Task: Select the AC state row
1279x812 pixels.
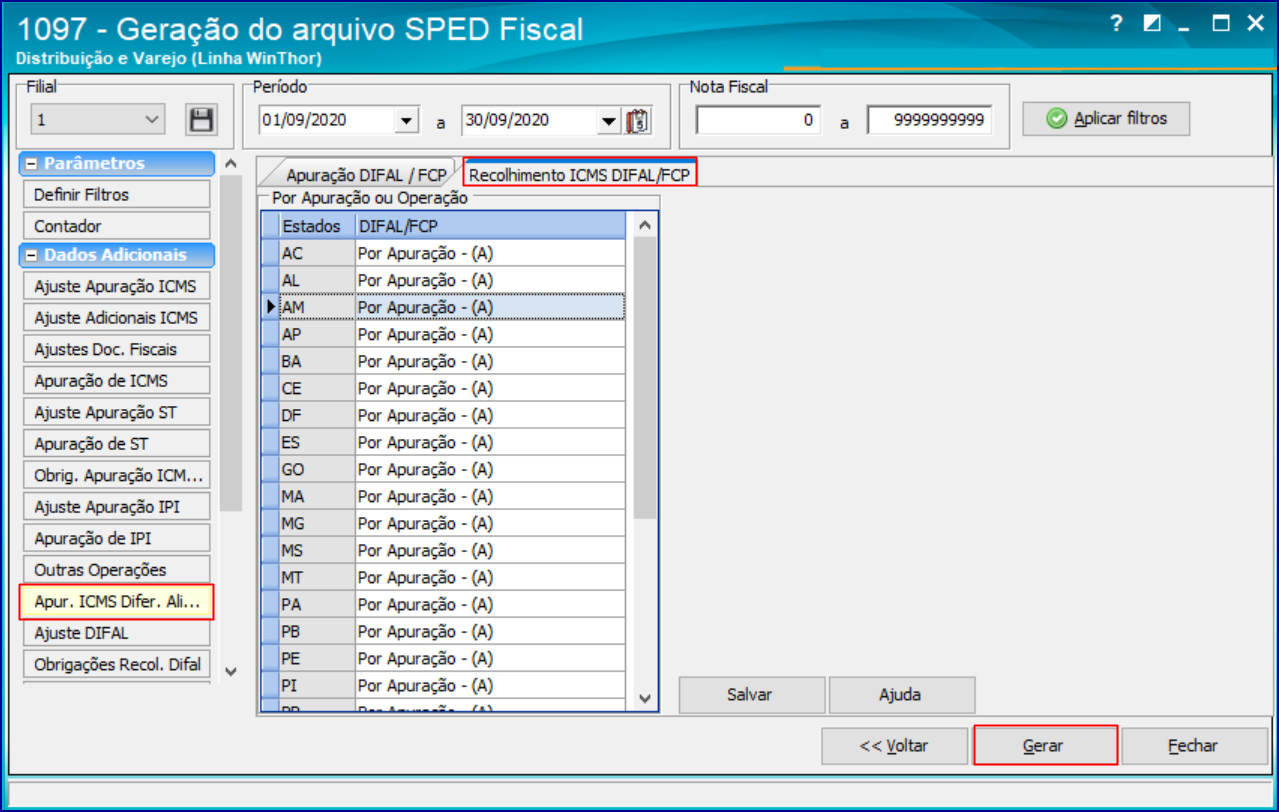Action: coord(443,253)
